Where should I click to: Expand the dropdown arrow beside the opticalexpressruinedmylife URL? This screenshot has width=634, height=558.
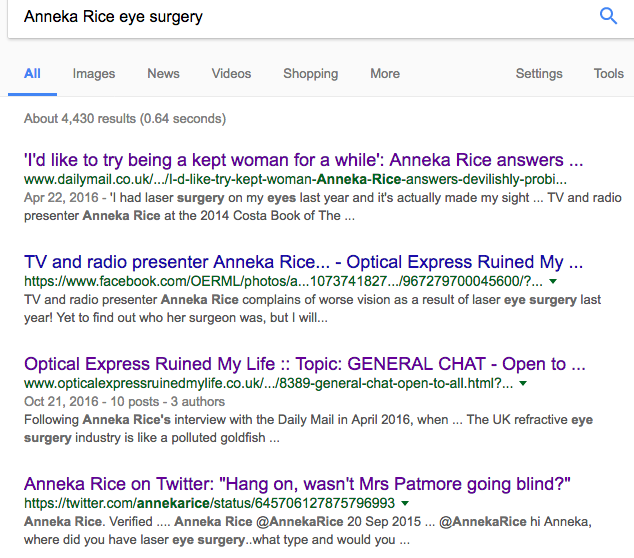click(x=523, y=384)
